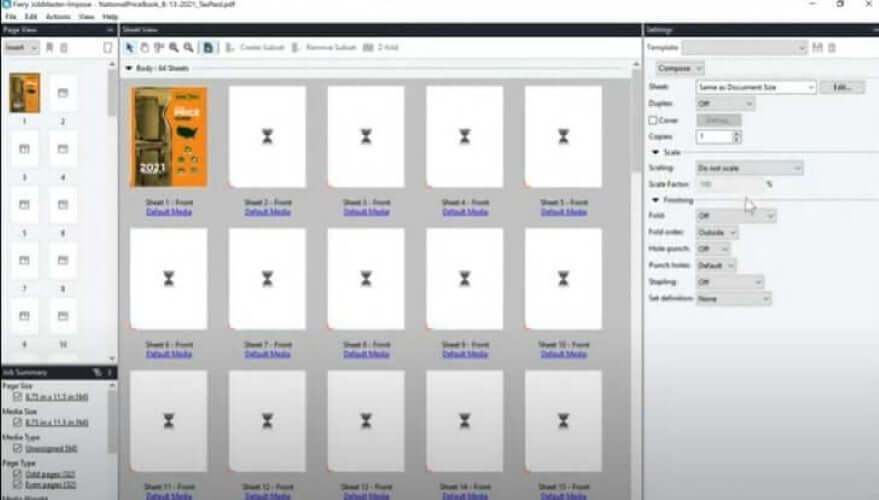Collapse the Body - 64 Sheets group
Screen dimensions: 879x500
128,68
